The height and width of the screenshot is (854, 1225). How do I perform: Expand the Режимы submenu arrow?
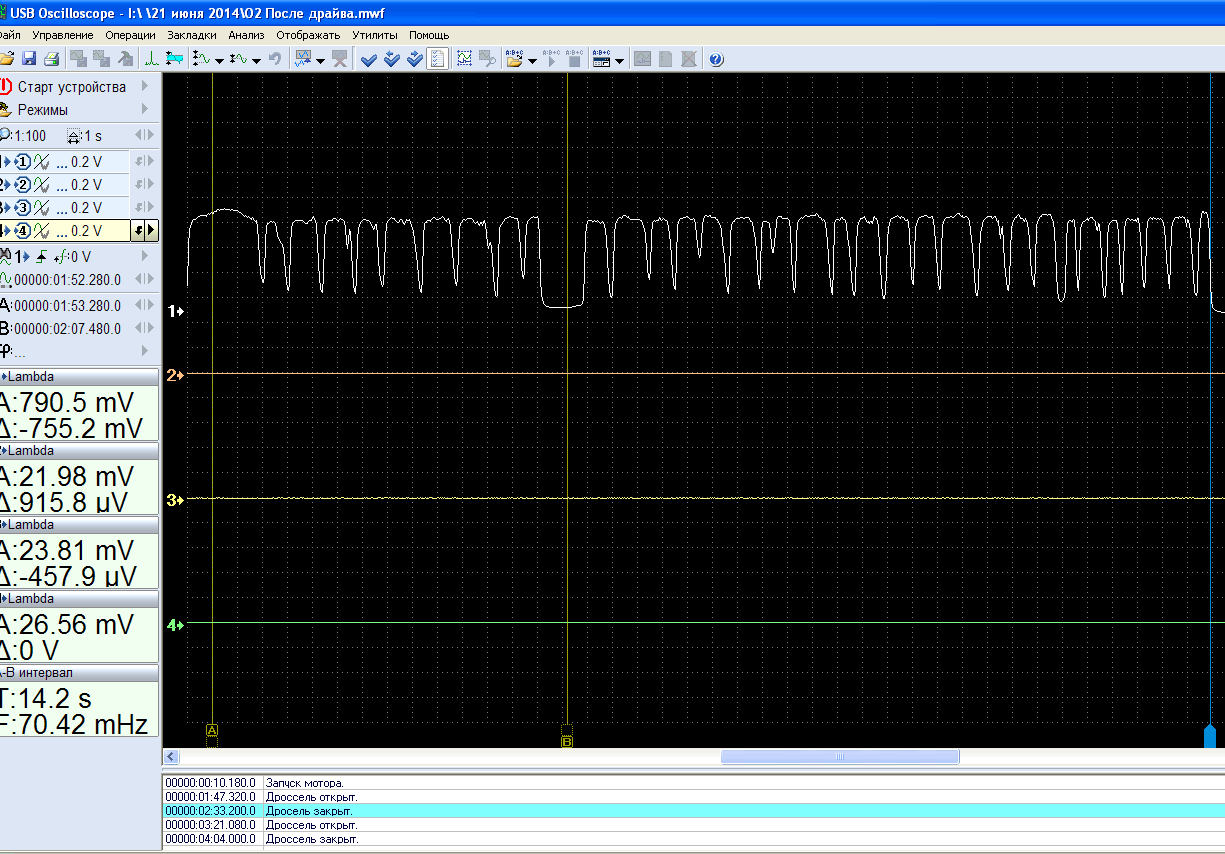[145, 110]
